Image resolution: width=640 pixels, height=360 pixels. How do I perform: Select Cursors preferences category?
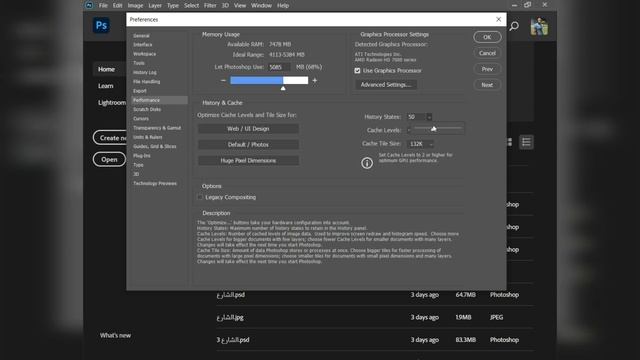[x=141, y=119]
